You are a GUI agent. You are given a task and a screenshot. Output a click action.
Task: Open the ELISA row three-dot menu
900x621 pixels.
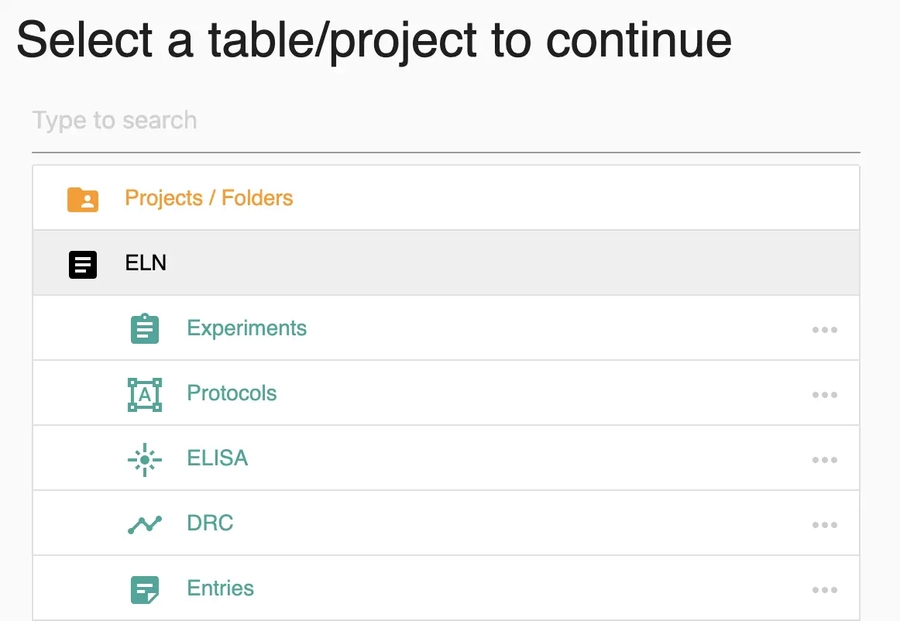point(824,460)
